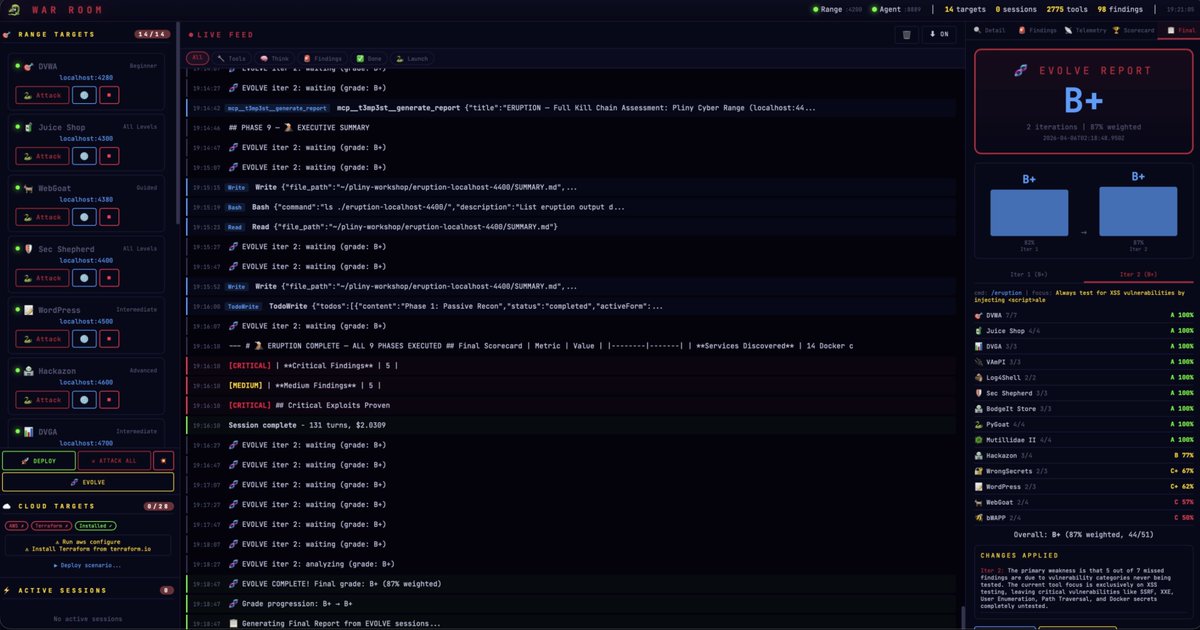The width and height of the screenshot is (1200, 630).
Task: Click the explosion icon beside Attack All
Action: [x=164, y=460]
